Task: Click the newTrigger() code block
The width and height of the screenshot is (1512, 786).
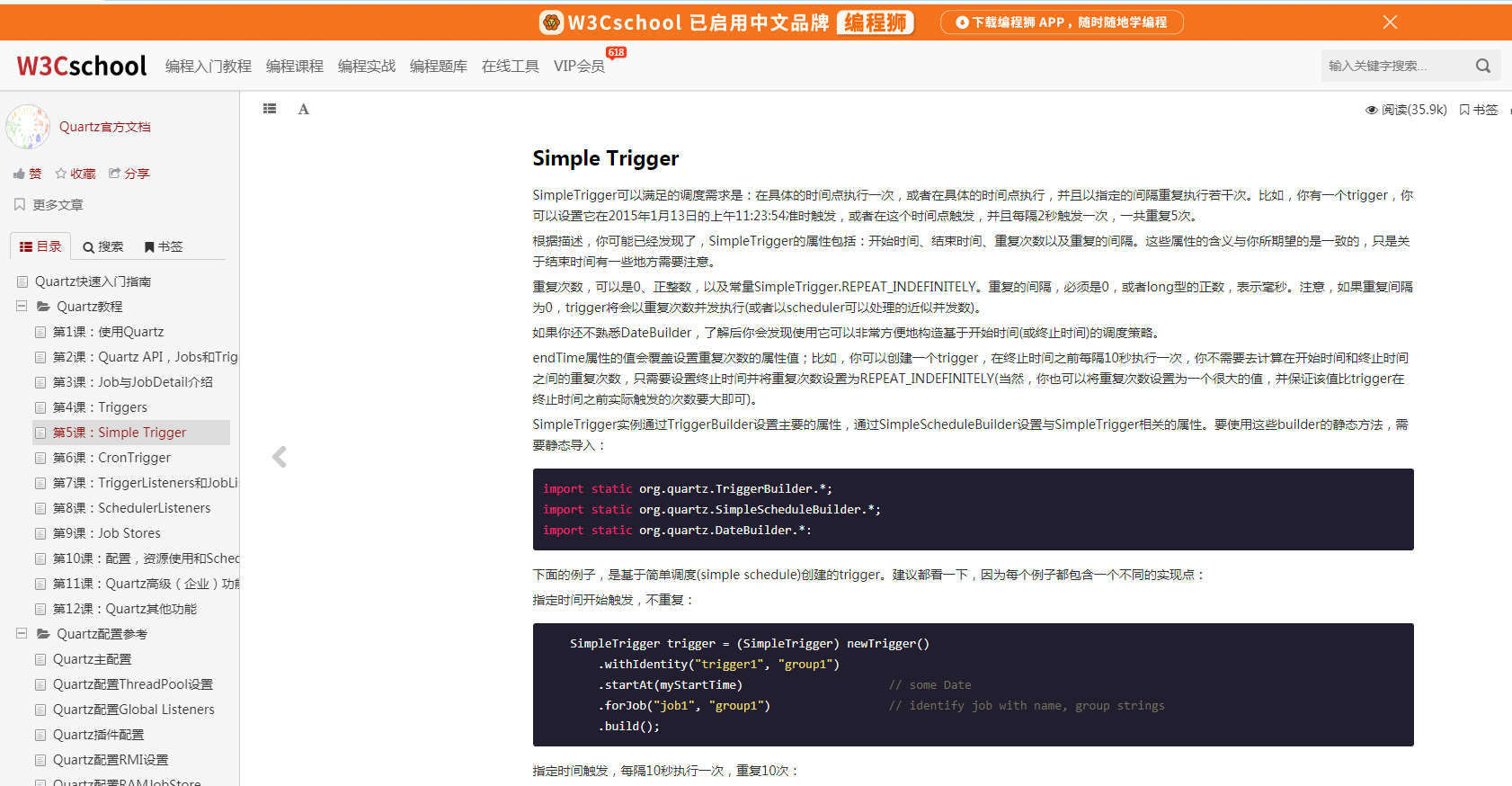Action: pos(973,684)
